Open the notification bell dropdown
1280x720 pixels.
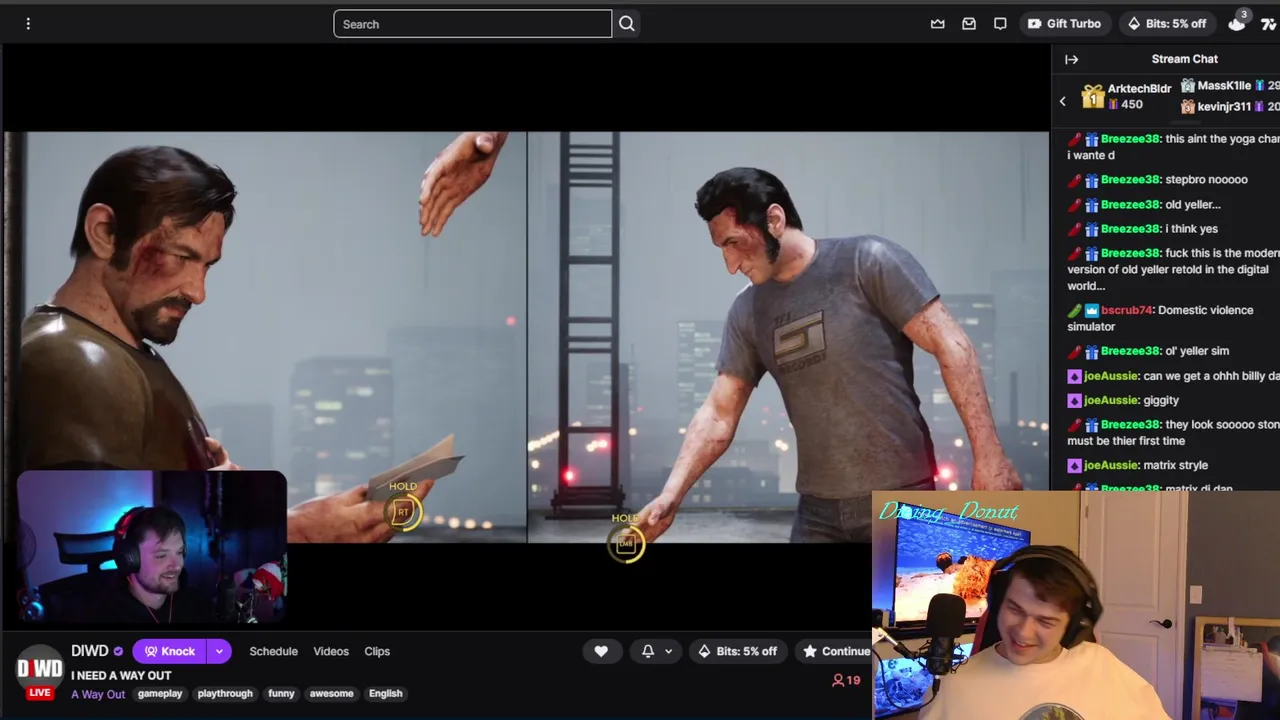657,651
